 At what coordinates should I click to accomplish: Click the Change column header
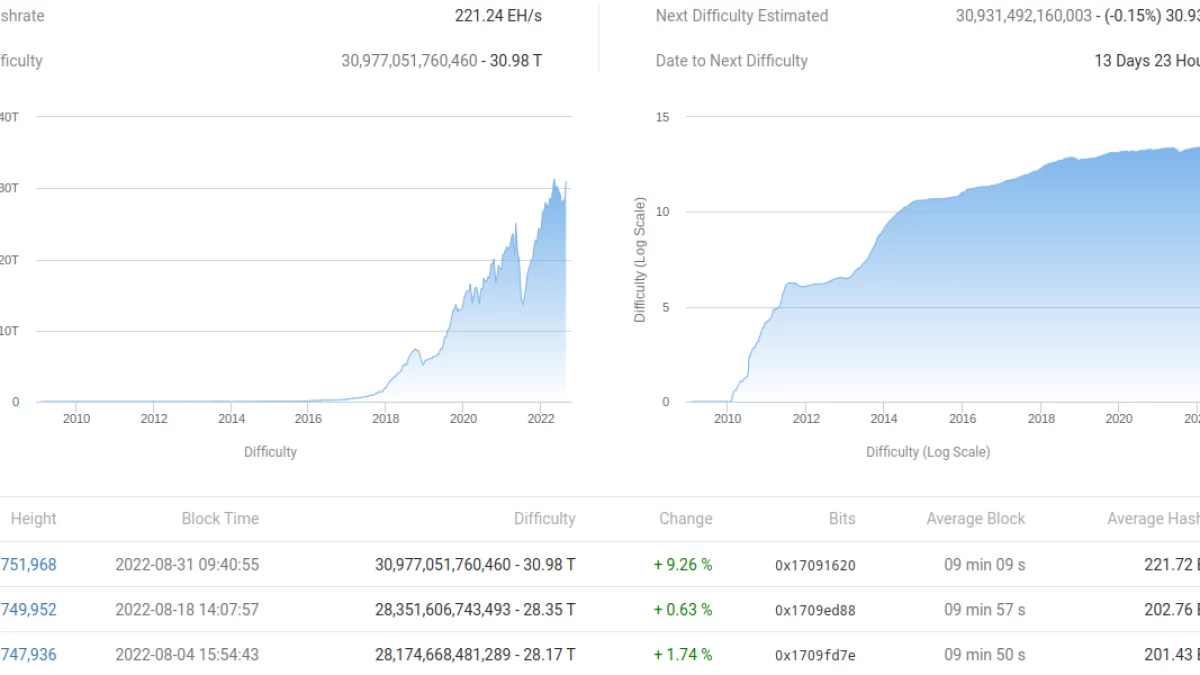point(685,519)
